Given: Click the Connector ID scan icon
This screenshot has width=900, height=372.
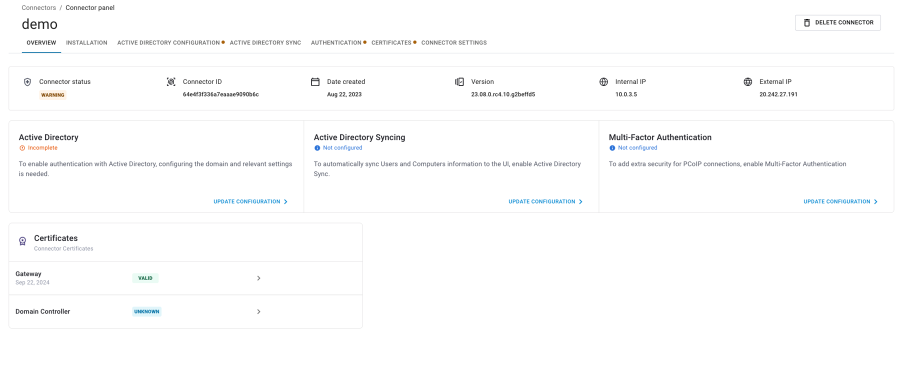Looking at the screenshot, I should pyautogui.click(x=170, y=82).
